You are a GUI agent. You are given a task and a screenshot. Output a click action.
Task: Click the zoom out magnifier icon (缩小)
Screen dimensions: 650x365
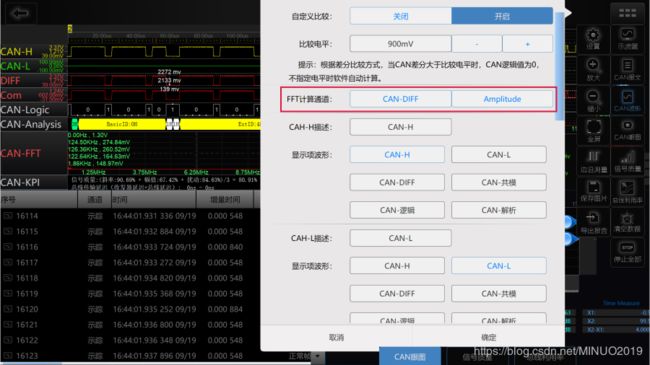point(593,101)
